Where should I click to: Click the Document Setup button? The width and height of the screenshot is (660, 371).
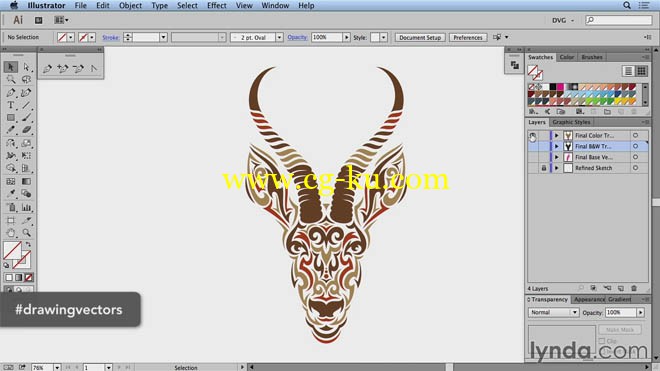coord(420,37)
